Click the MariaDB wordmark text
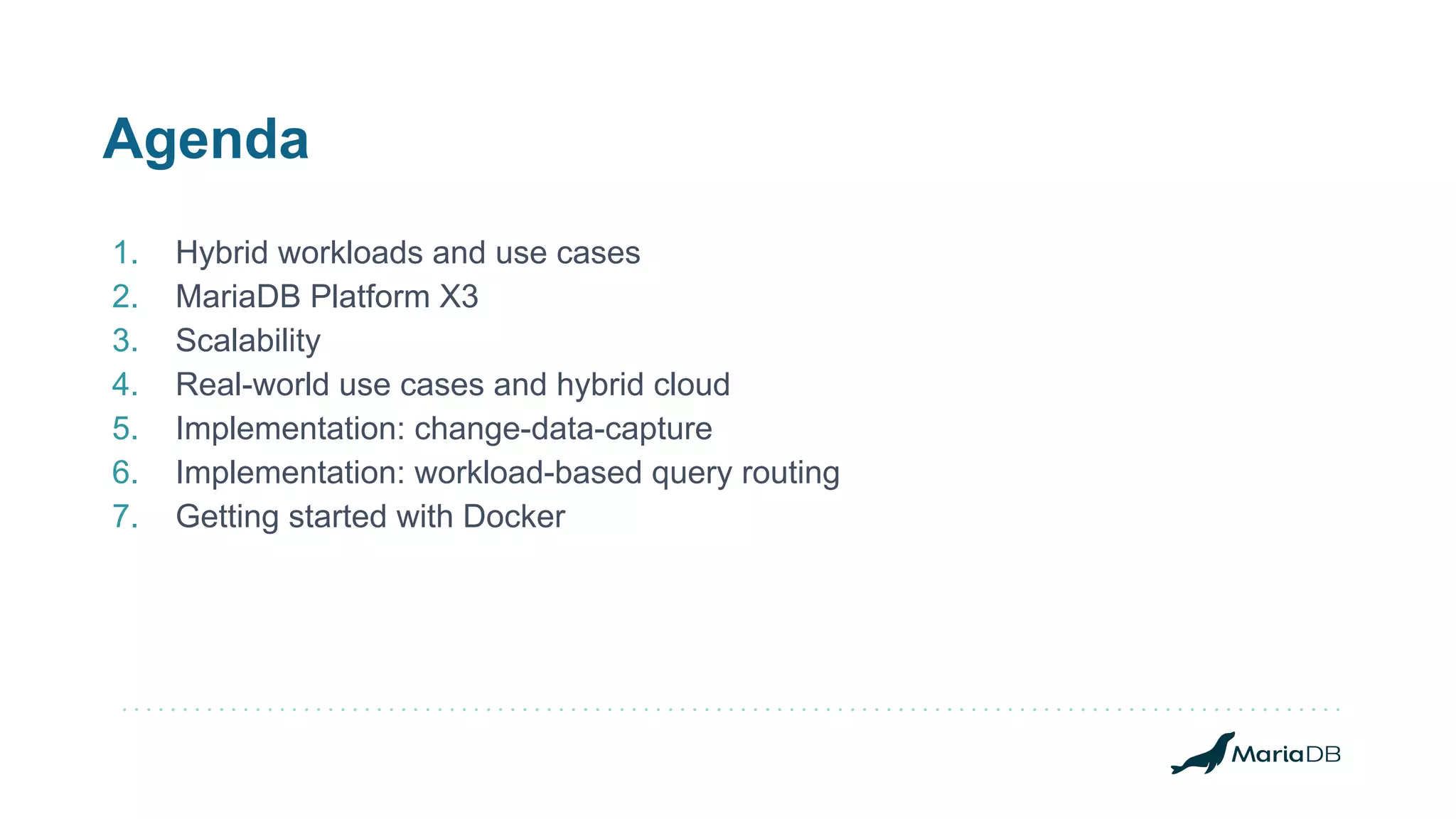 click(x=1285, y=754)
